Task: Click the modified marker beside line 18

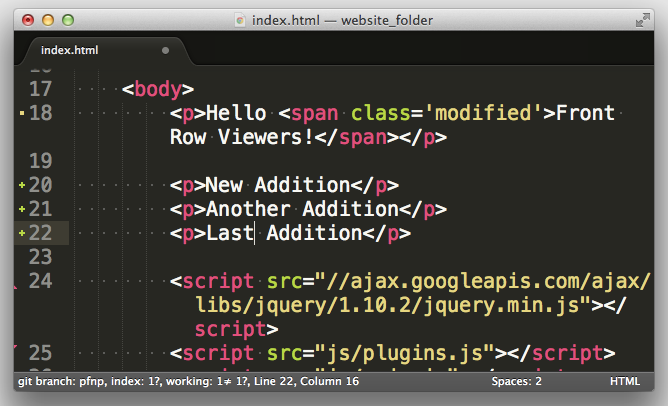Action: 22,113
